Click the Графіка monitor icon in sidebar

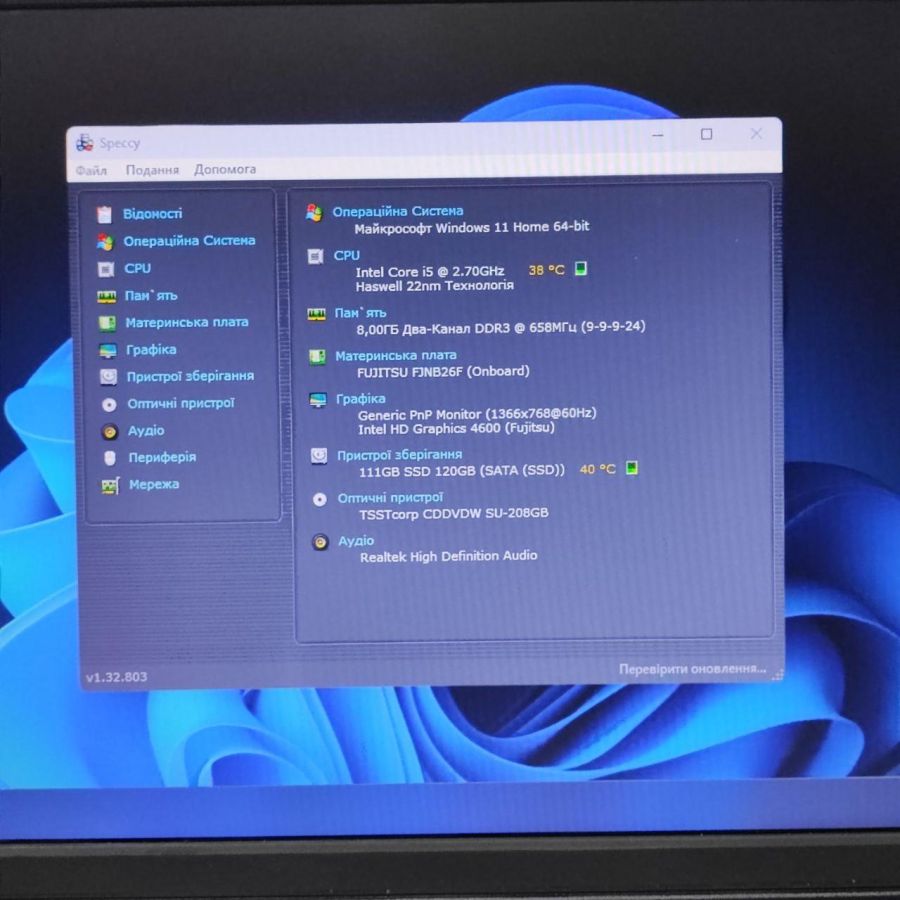(107, 350)
